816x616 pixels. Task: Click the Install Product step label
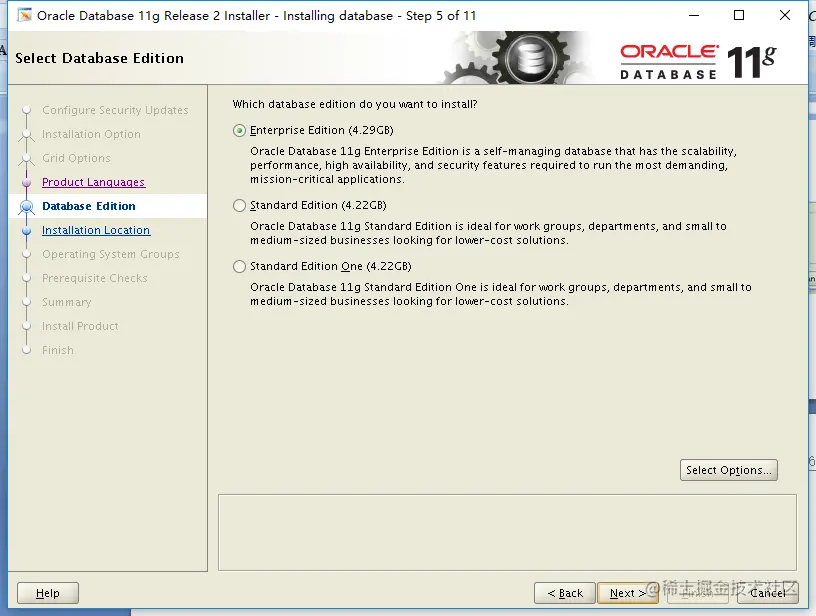(x=80, y=326)
